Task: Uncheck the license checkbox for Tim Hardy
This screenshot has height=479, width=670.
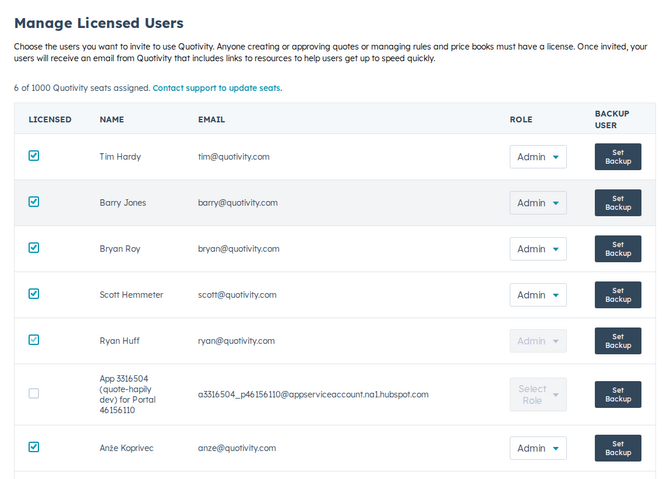Action: click(x=34, y=156)
